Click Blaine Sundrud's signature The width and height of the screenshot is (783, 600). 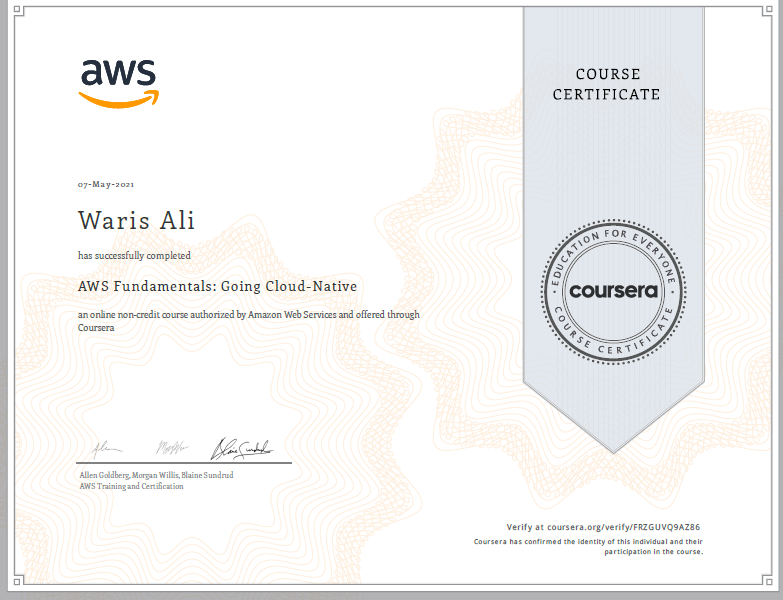pyautogui.click(x=242, y=449)
